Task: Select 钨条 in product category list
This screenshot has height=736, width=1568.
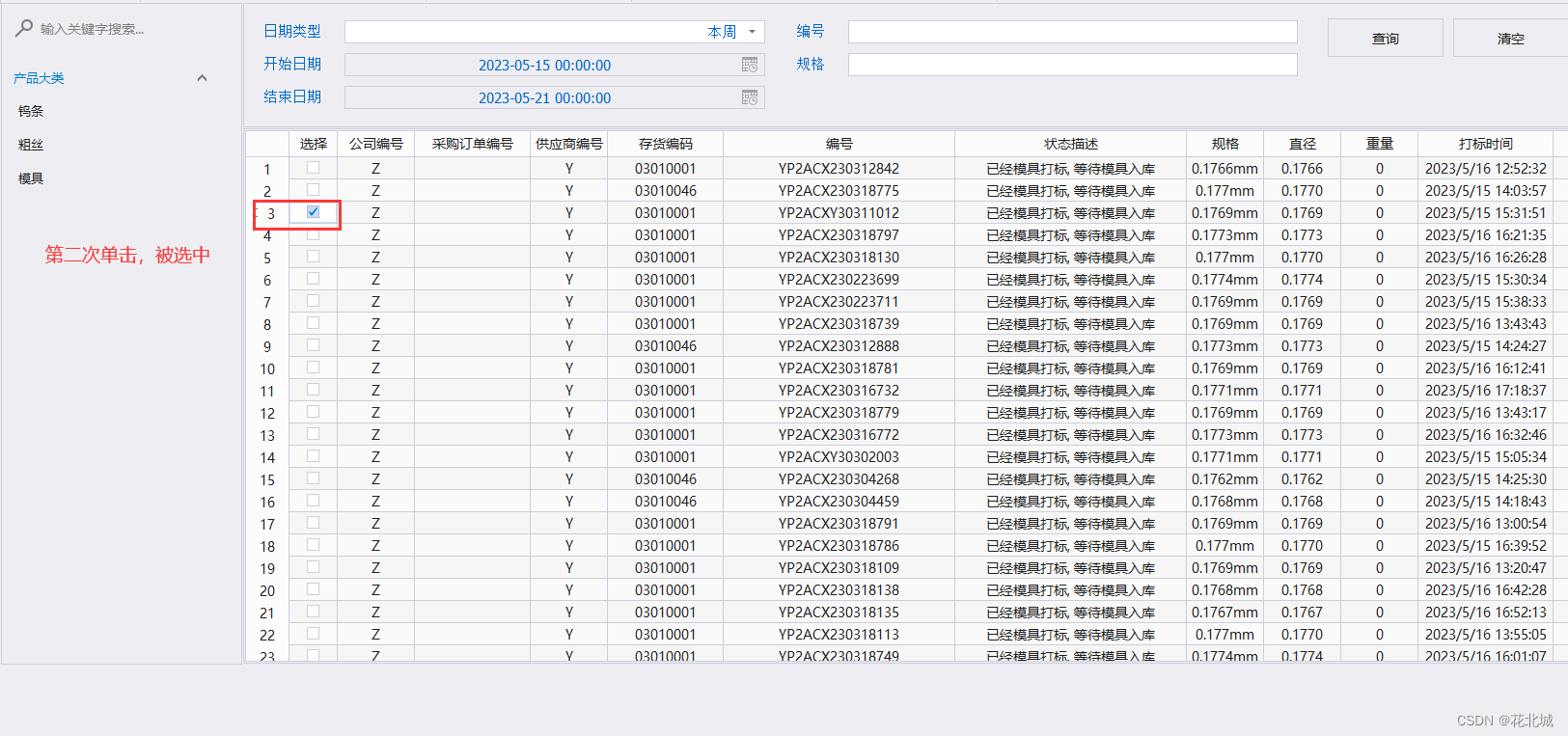Action: pos(31,111)
